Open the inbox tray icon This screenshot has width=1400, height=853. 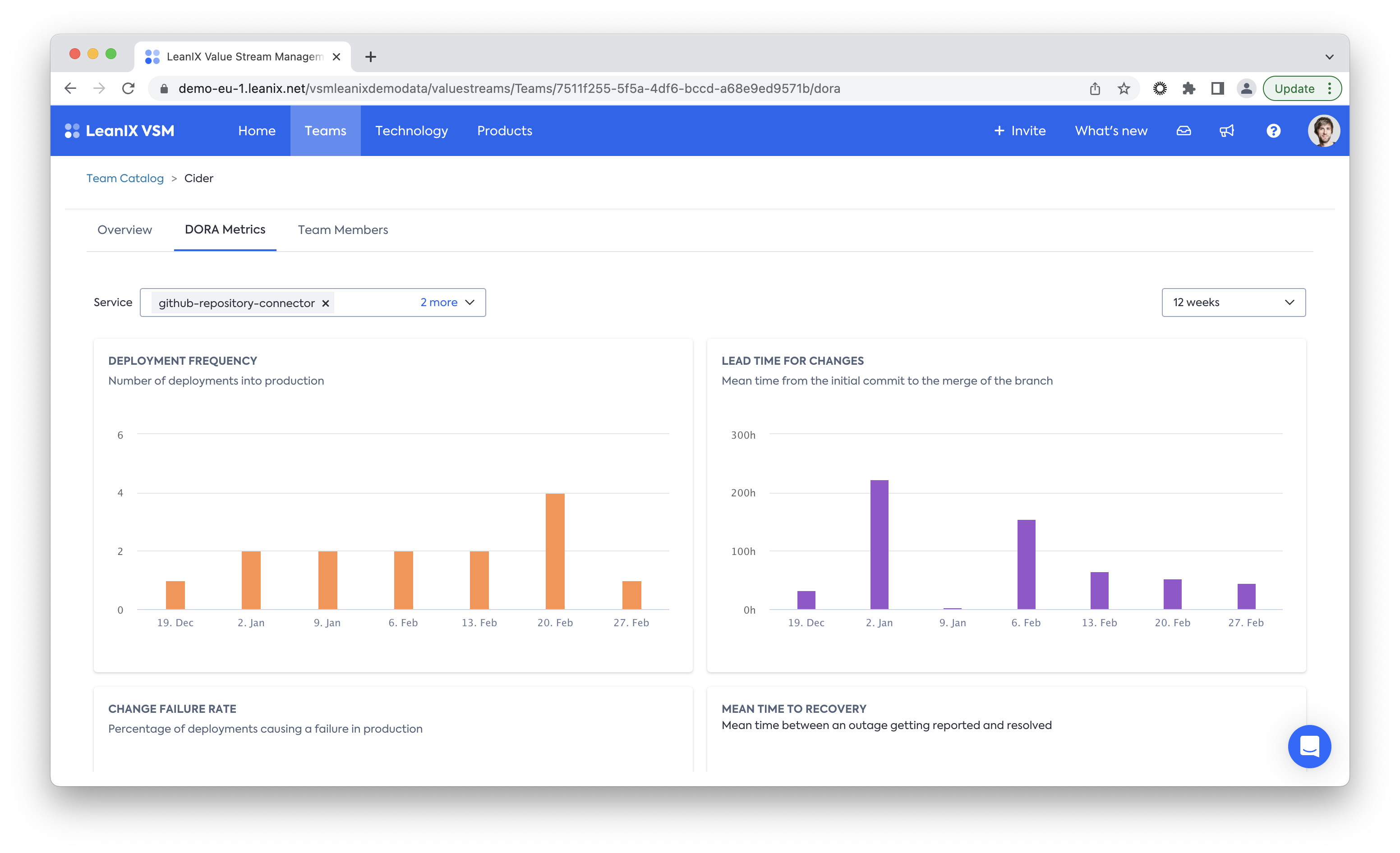[x=1184, y=131]
